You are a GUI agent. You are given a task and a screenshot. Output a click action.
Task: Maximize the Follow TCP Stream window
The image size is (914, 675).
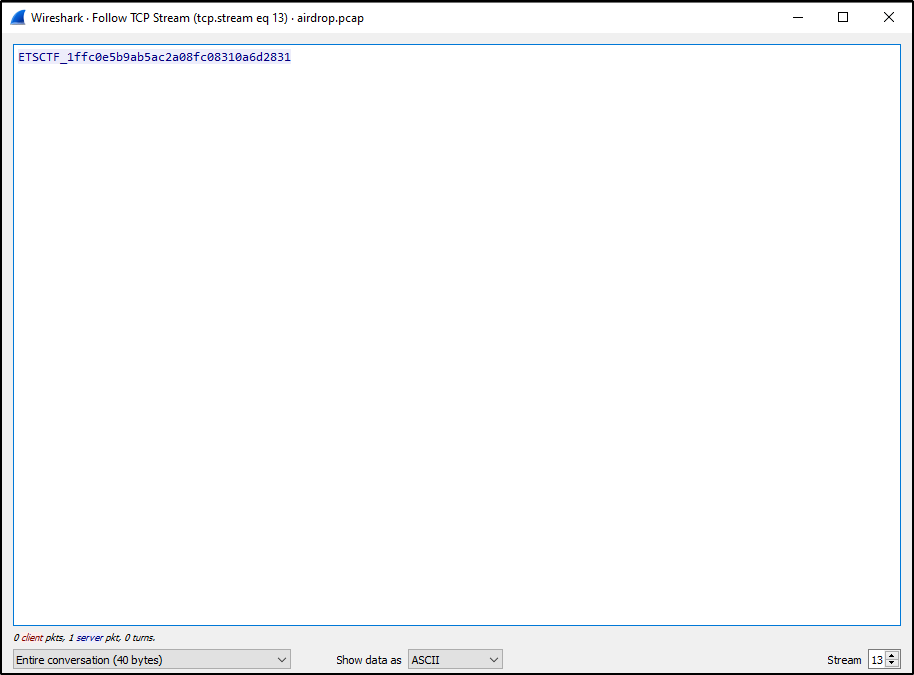843,17
